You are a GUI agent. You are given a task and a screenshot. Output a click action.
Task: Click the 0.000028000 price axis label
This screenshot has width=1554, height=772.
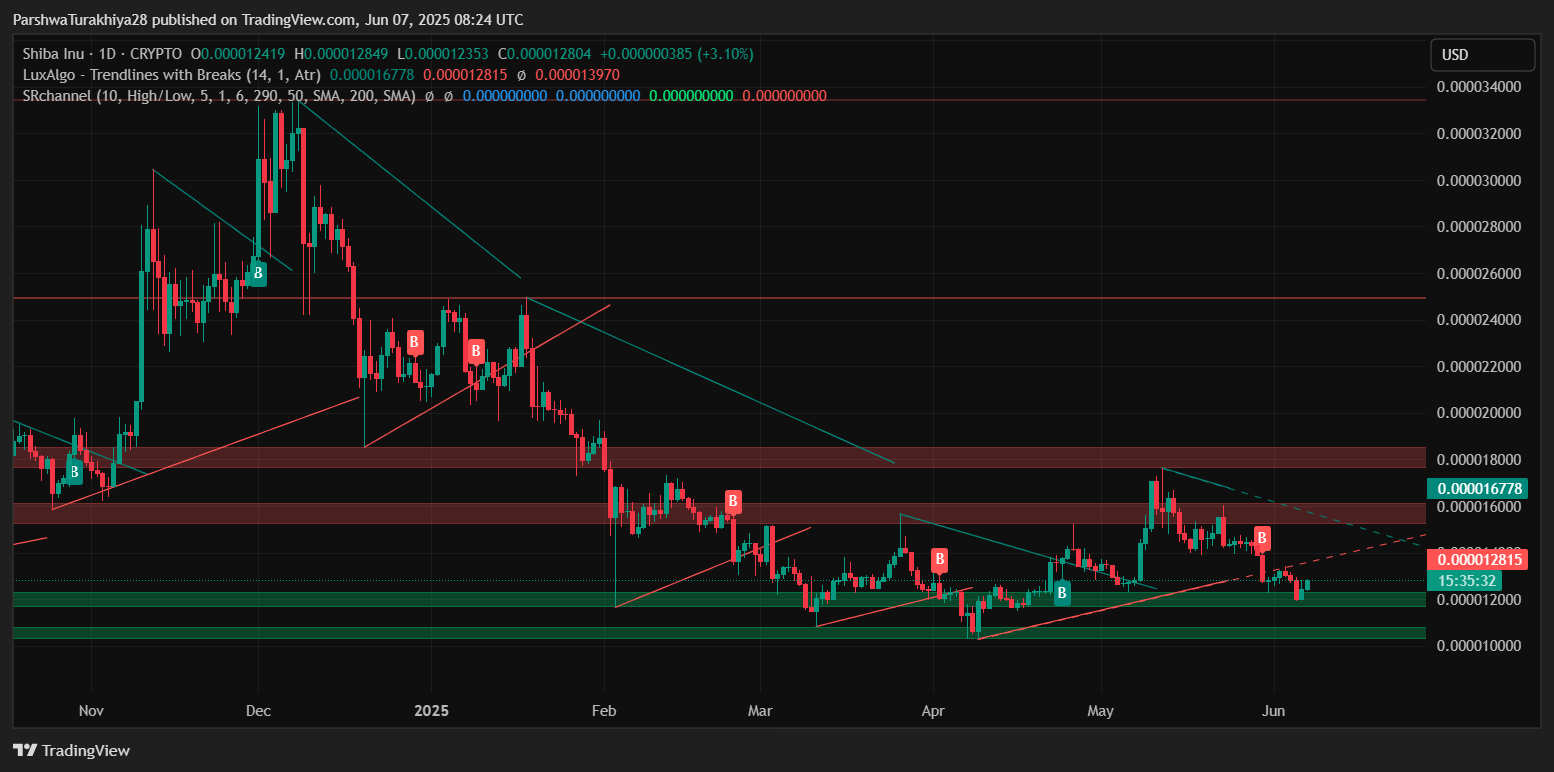point(1479,227)
